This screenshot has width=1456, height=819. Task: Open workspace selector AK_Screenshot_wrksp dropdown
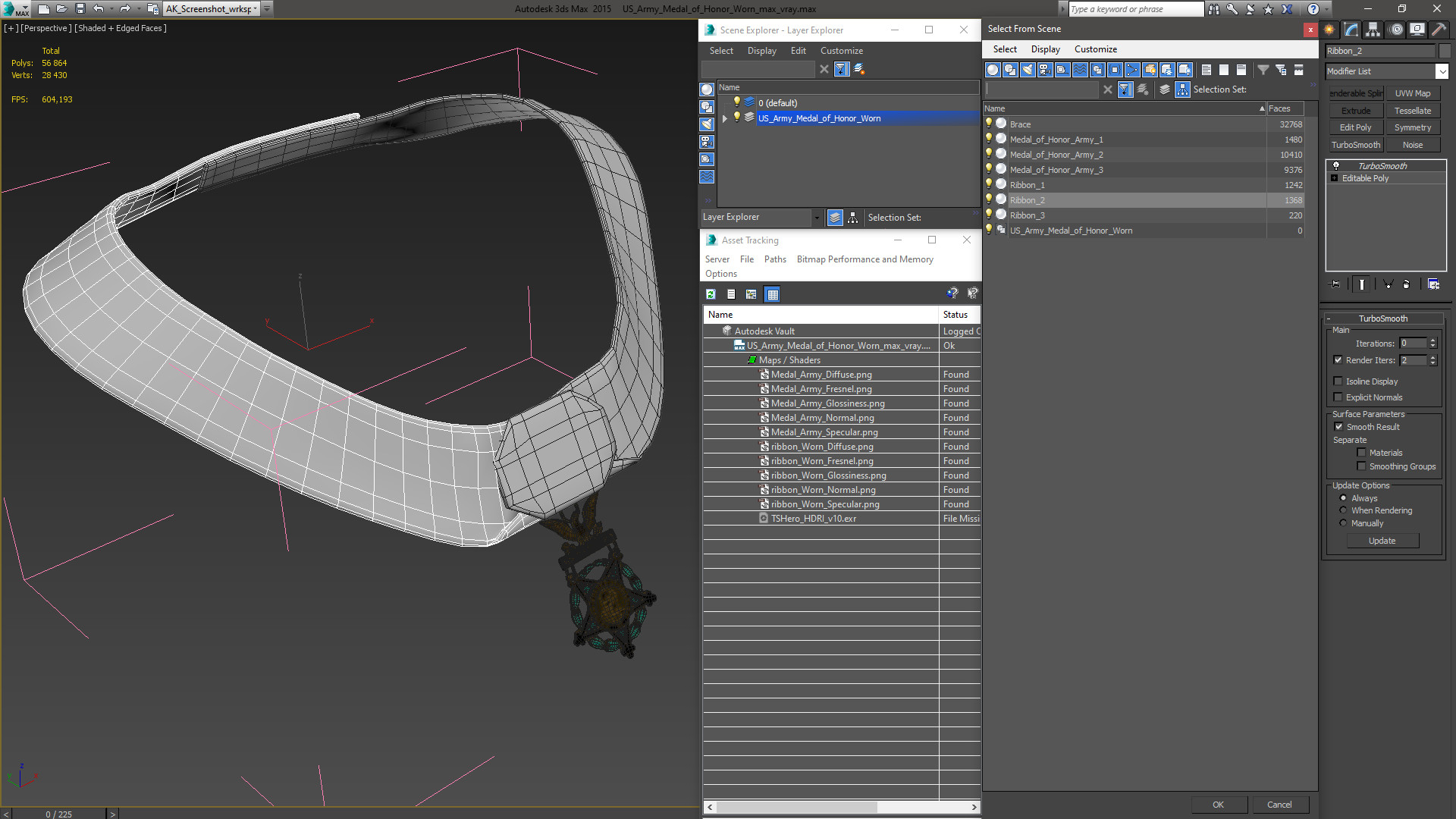pos(256,9)
